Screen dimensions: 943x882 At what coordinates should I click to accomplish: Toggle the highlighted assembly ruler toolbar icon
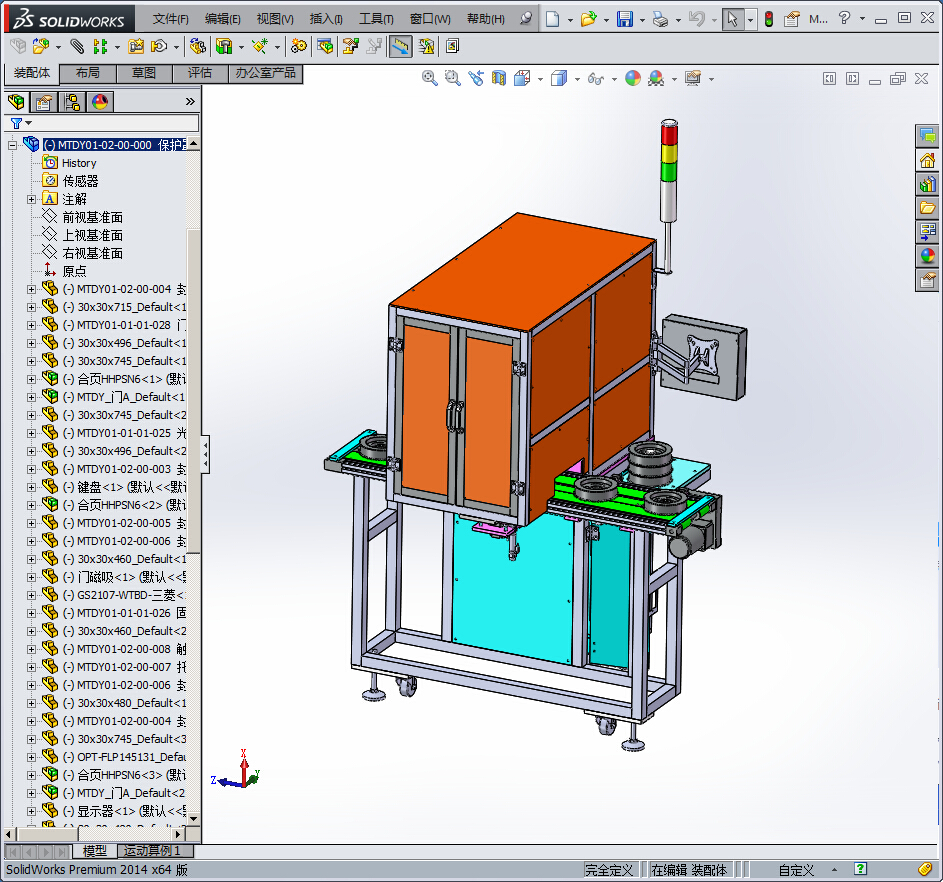pos(401,46)
